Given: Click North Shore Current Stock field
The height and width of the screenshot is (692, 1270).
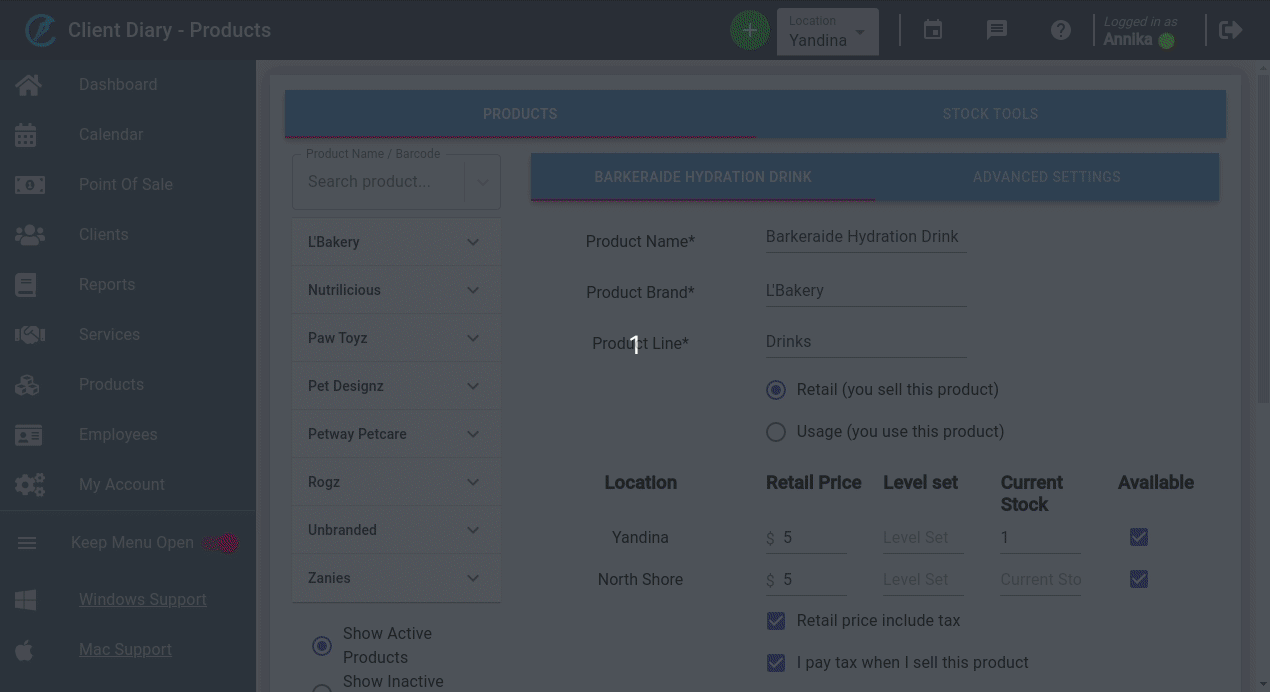Looking at the screenshot, I should [1040, 580].
